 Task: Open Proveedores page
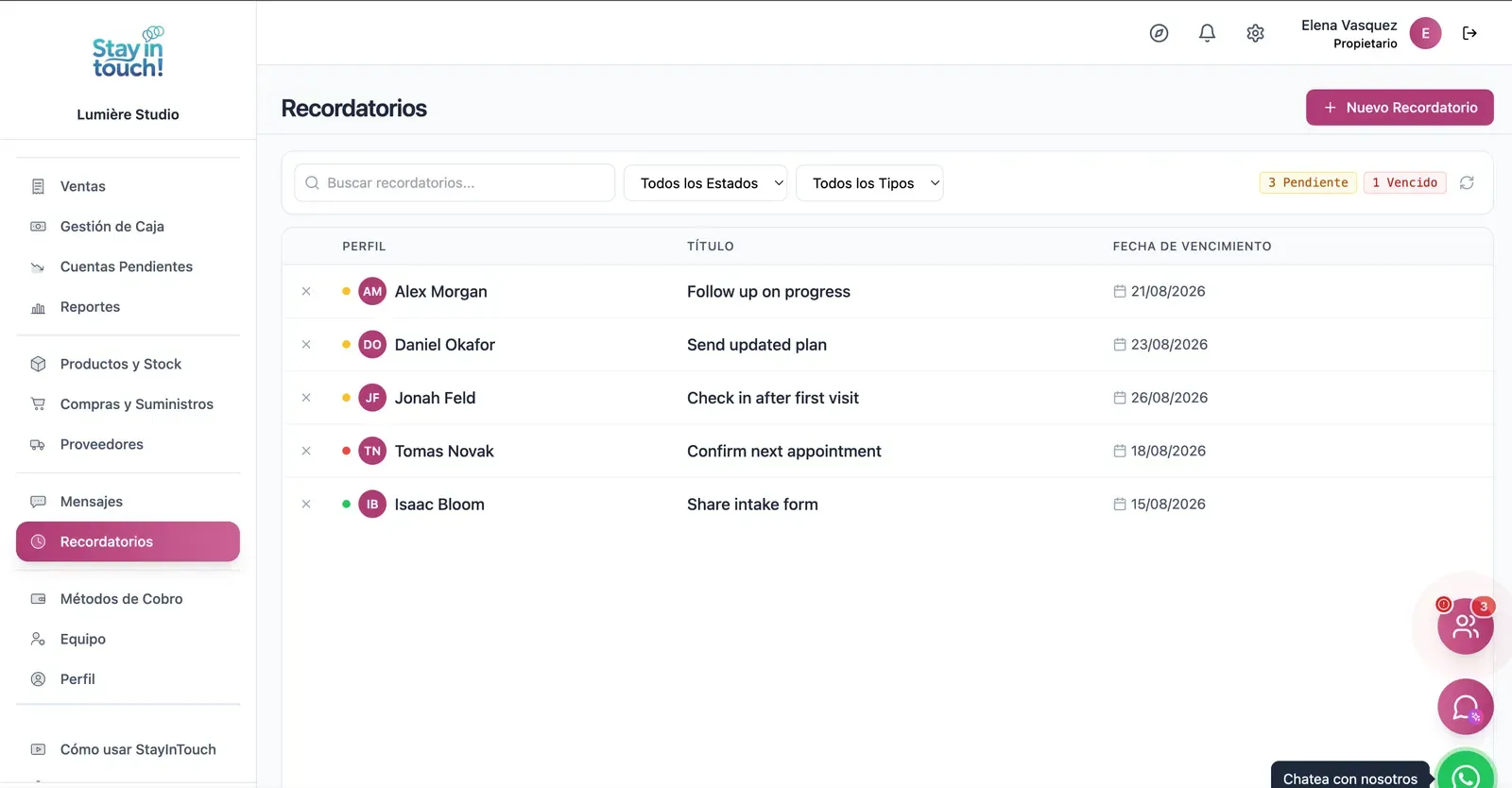pos(128,444)
